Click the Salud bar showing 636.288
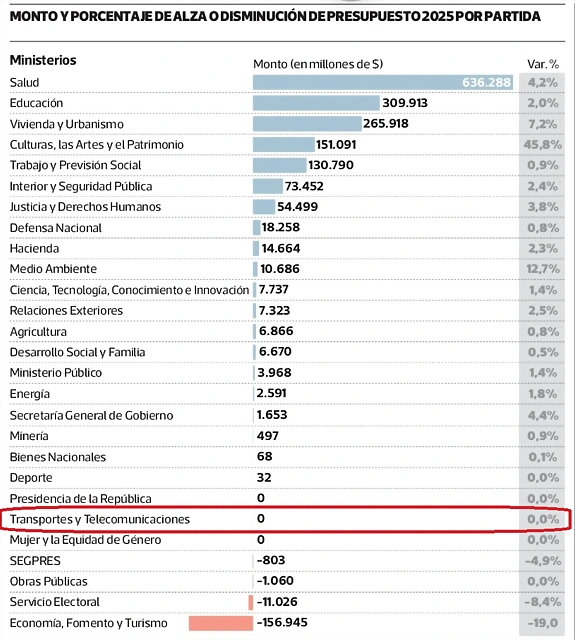Screen dimensions: 575x640 click(x=383, y=82)
